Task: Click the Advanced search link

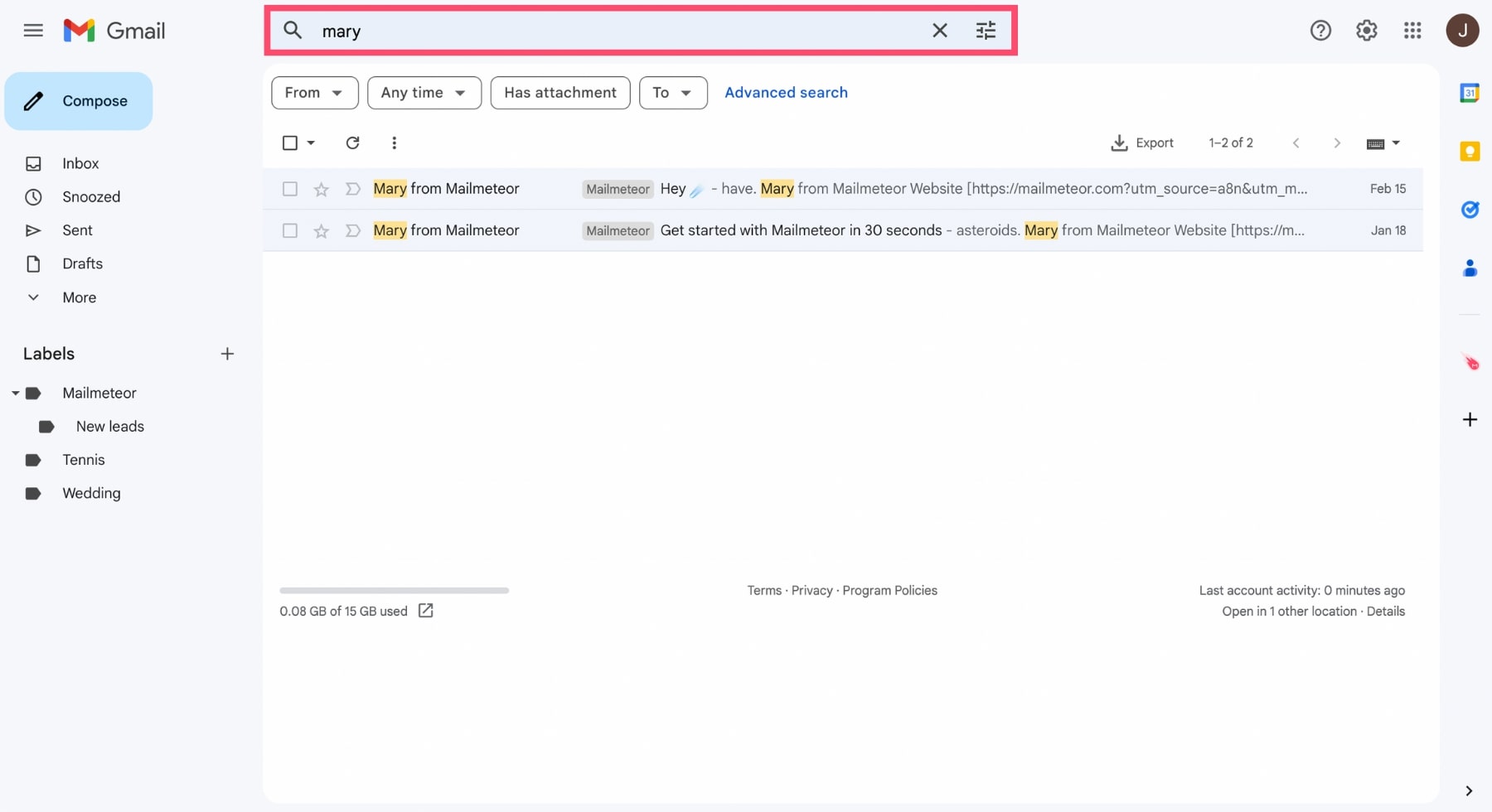Action: (786, 93)
